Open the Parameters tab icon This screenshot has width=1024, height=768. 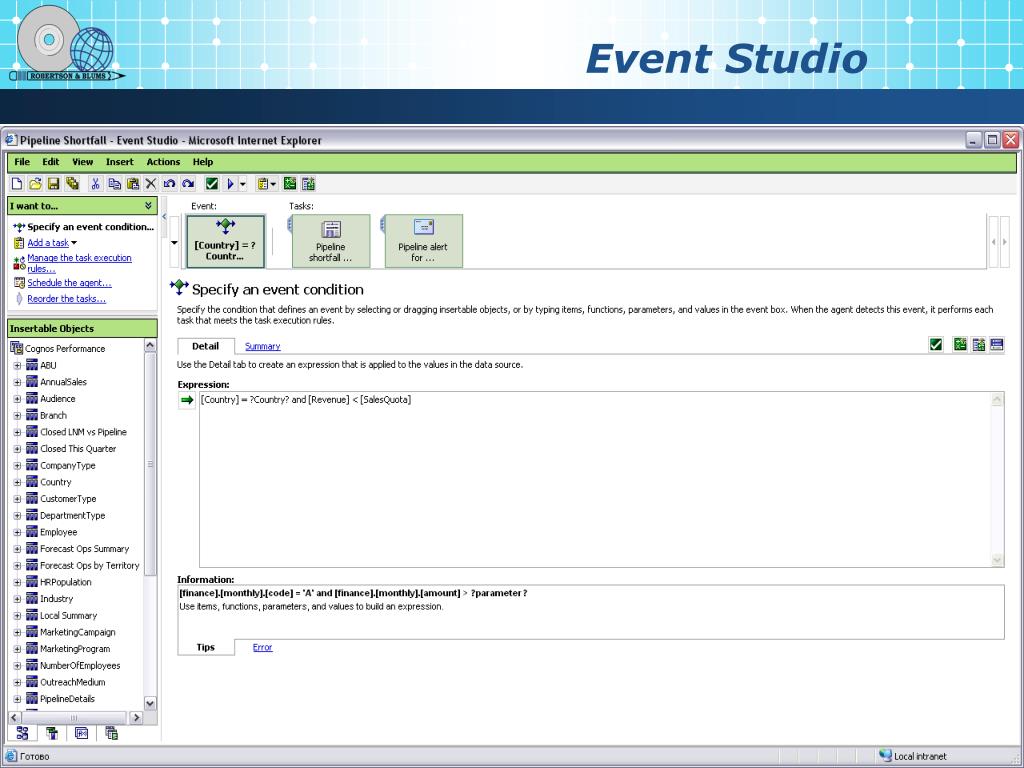coord(112,733)
